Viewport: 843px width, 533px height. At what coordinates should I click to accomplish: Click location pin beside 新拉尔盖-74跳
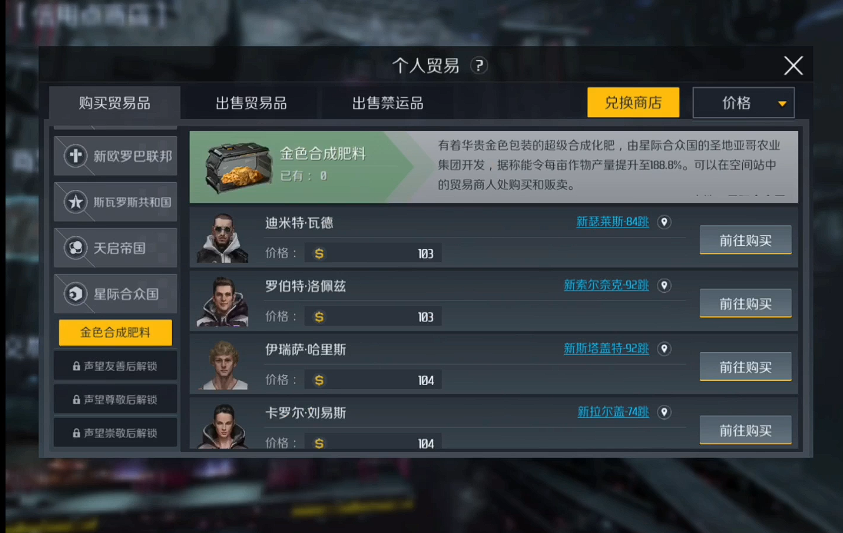click(x=665, y=413)
